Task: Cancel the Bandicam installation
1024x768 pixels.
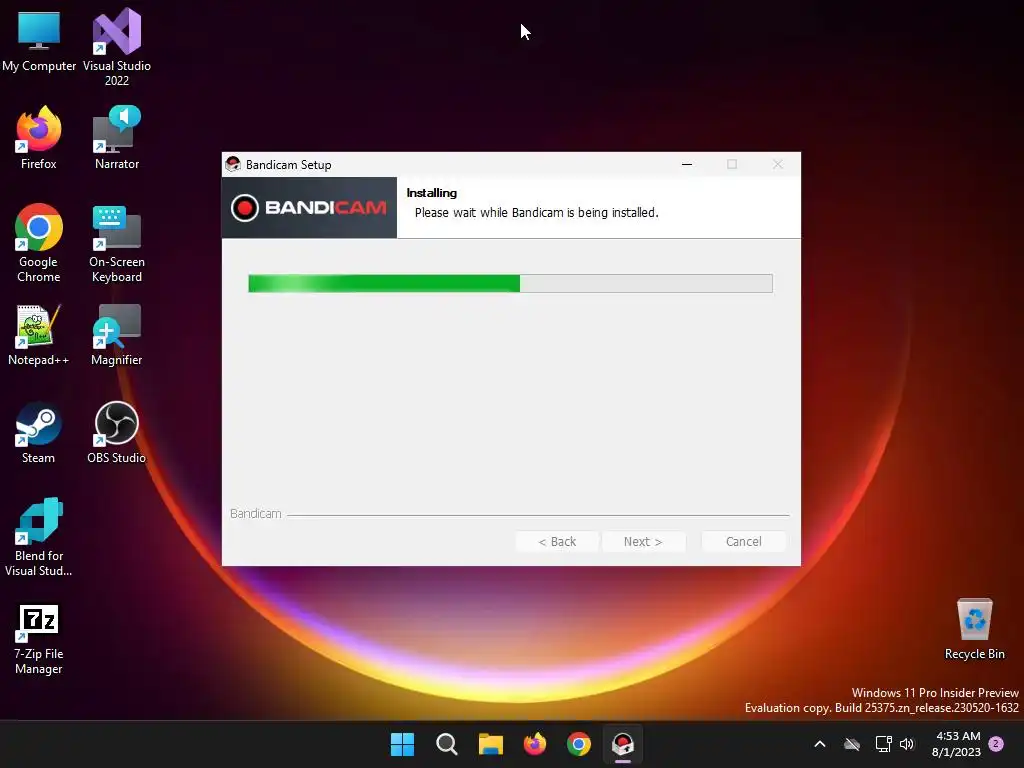Action: coord(743,541)
